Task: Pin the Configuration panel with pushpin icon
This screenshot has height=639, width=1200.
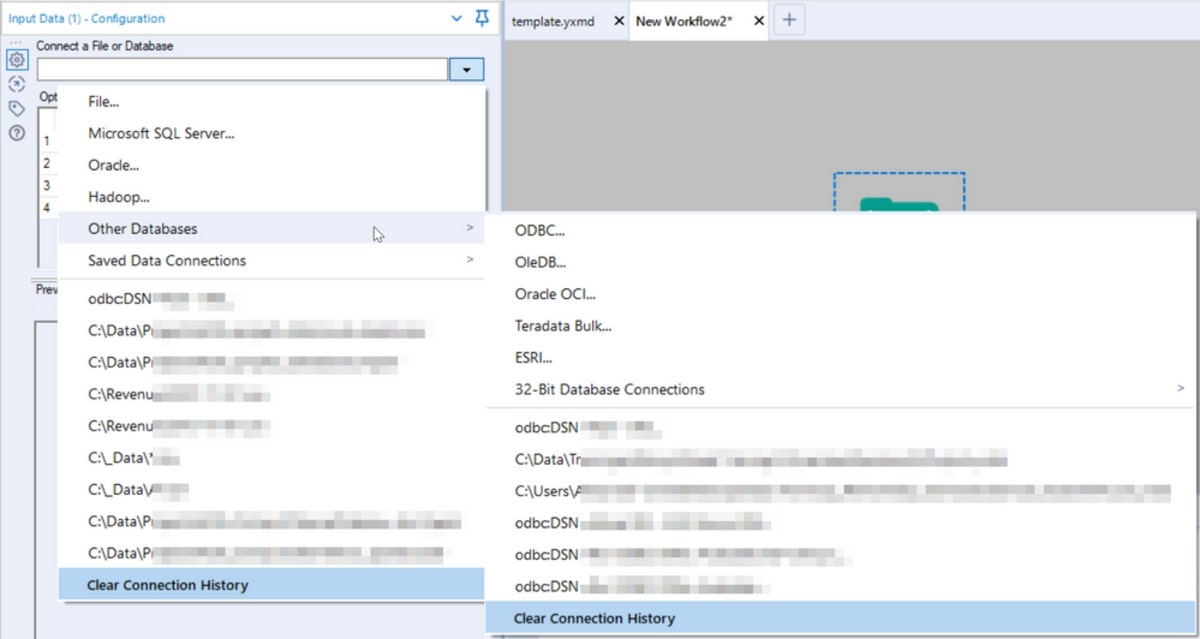Action: tap(482, 18)
